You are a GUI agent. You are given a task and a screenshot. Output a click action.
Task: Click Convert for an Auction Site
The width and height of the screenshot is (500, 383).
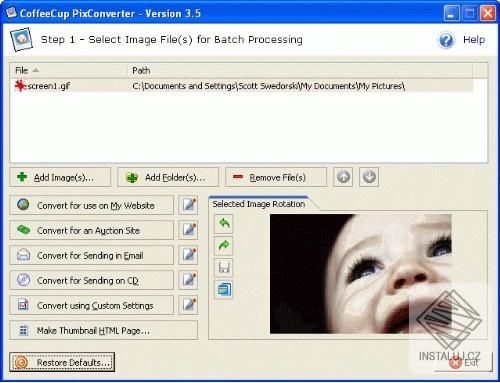(x=92, y=230)
